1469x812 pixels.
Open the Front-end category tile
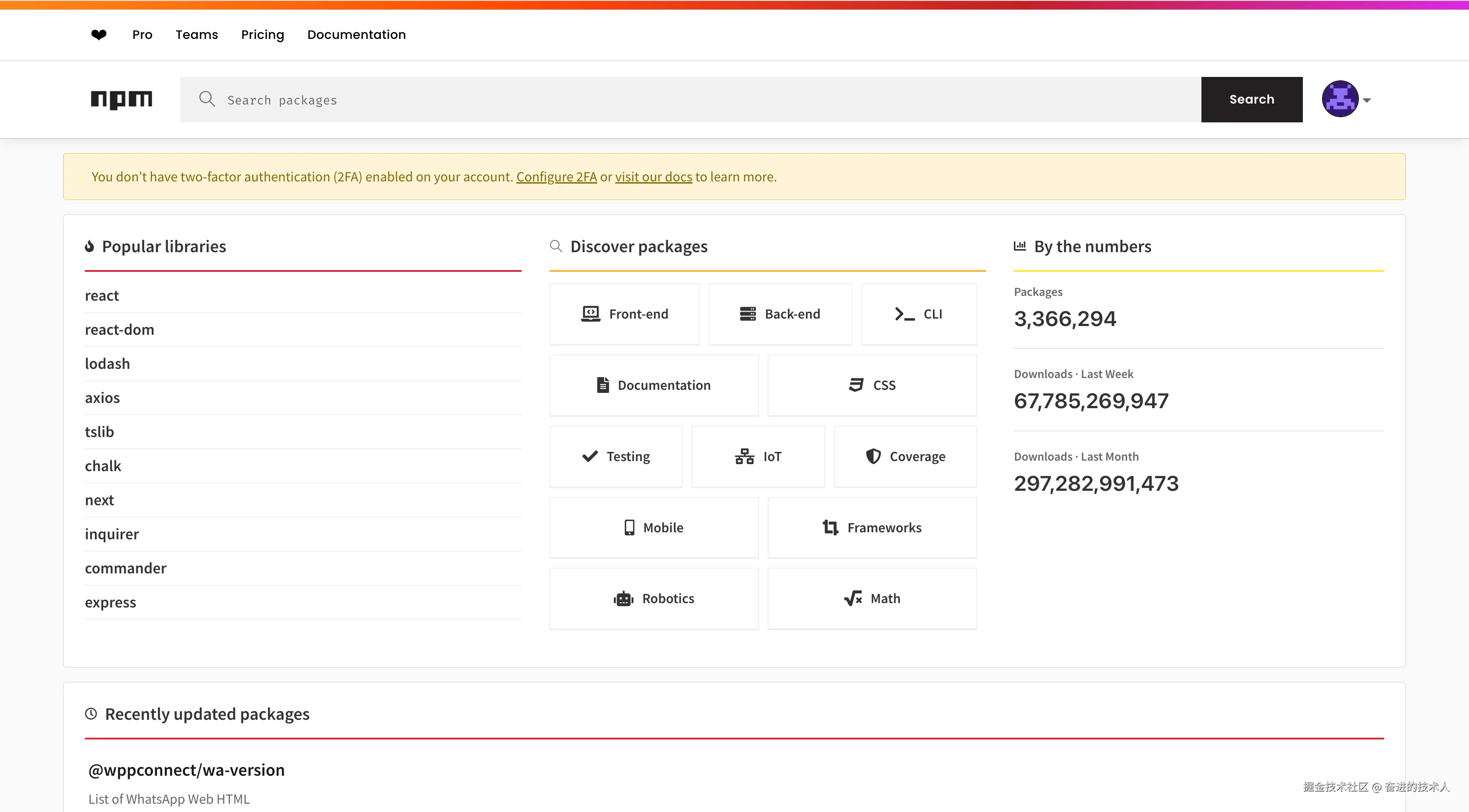(624, 314)
